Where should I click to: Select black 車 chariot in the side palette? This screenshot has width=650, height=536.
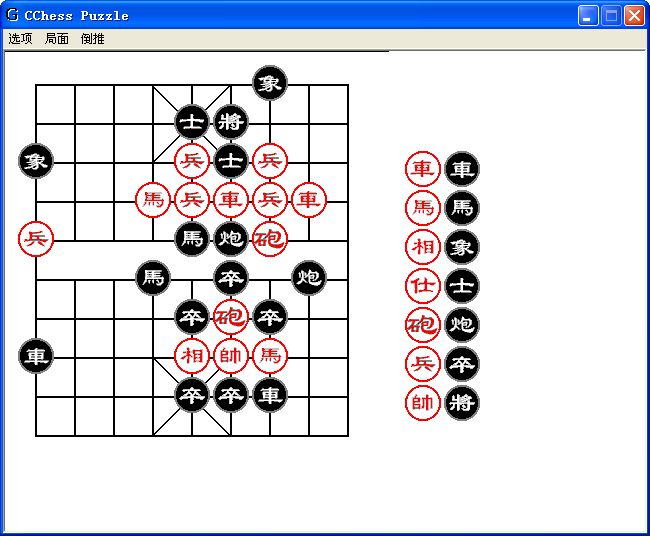(x=461, y=169)
